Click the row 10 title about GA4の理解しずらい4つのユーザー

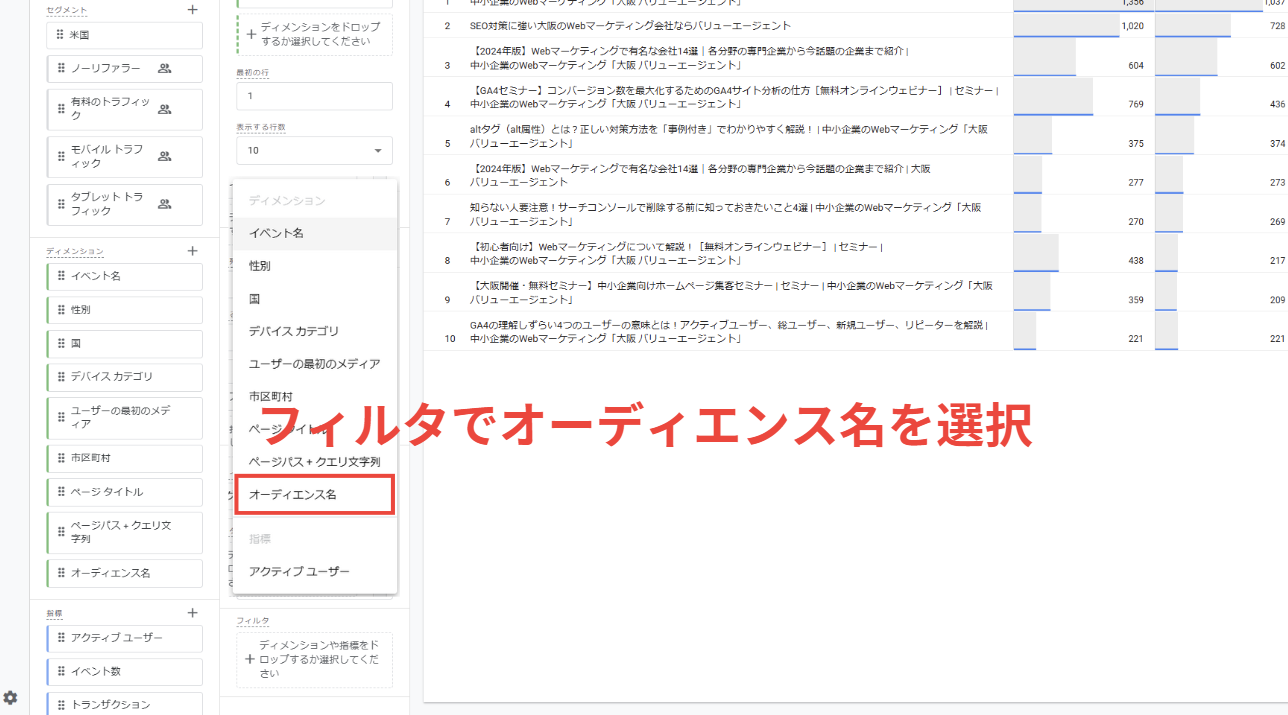click(x=729, y=331)
